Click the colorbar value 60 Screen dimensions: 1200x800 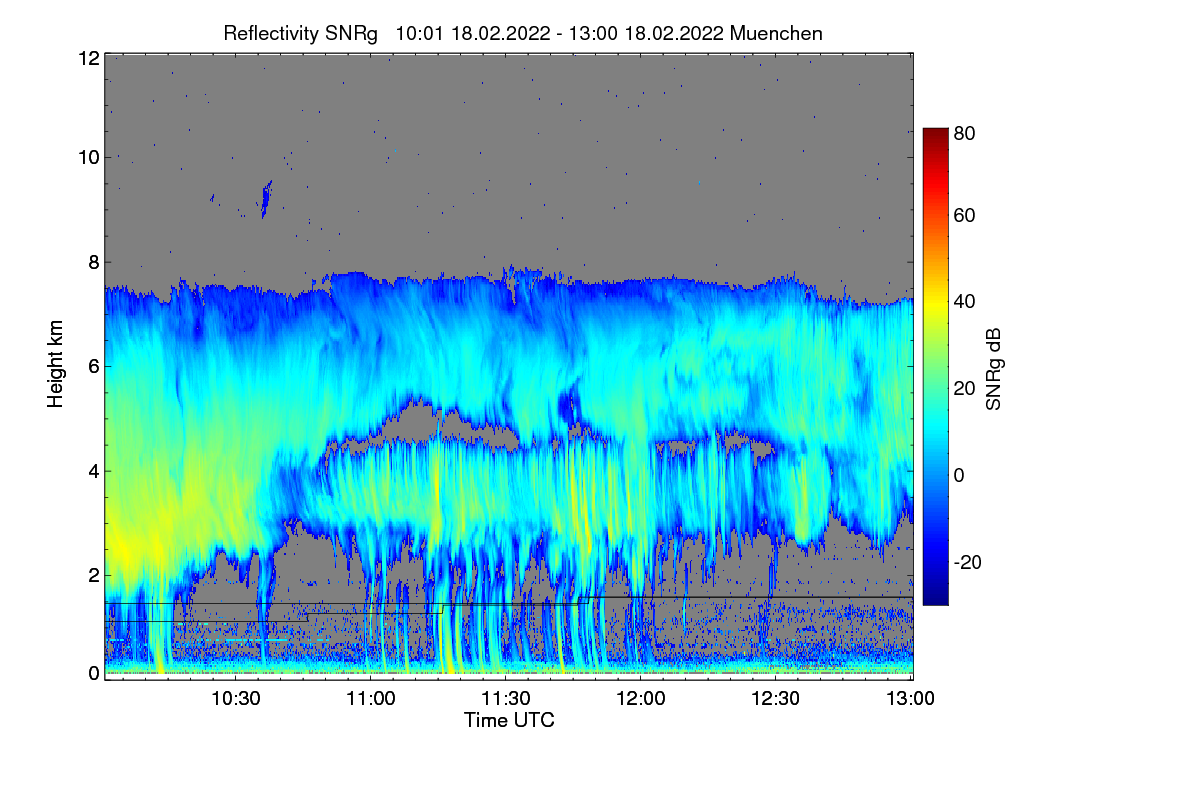pyautogui.click(x=965, y=215)
